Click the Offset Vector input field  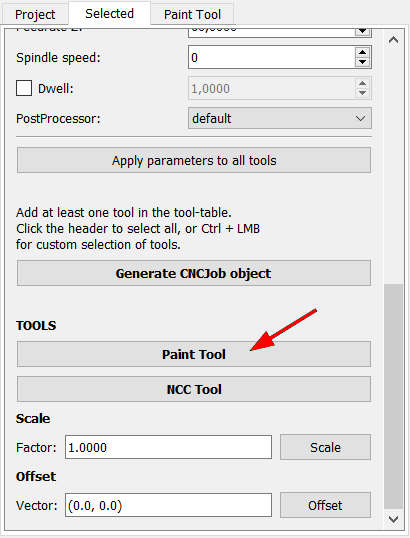pos(168,505)
